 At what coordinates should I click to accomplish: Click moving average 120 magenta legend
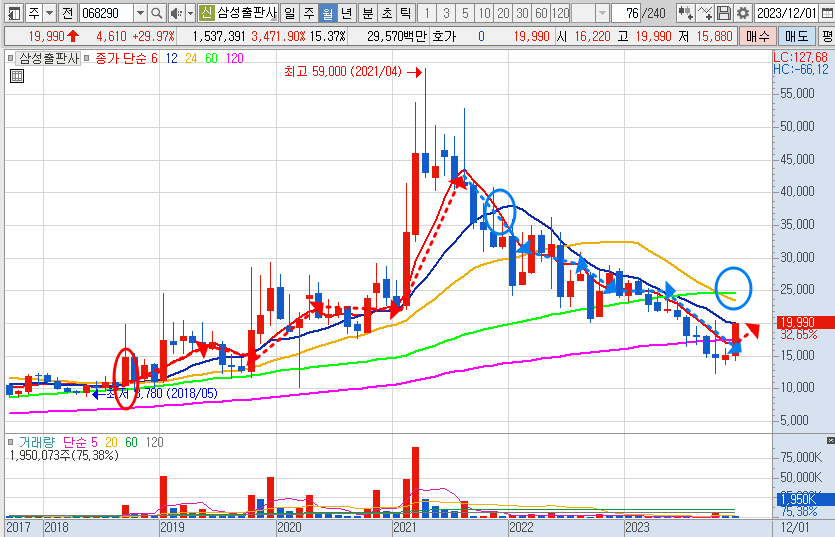[x=235, y=58]
